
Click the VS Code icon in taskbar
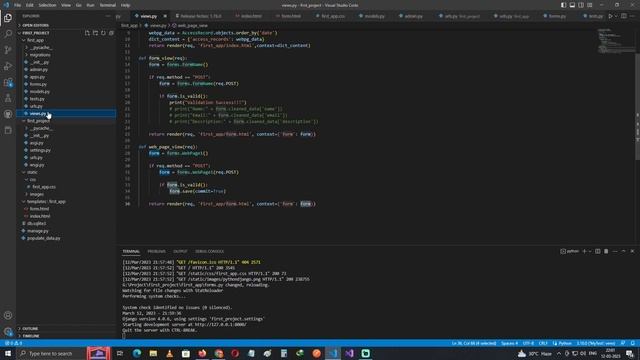333,353
